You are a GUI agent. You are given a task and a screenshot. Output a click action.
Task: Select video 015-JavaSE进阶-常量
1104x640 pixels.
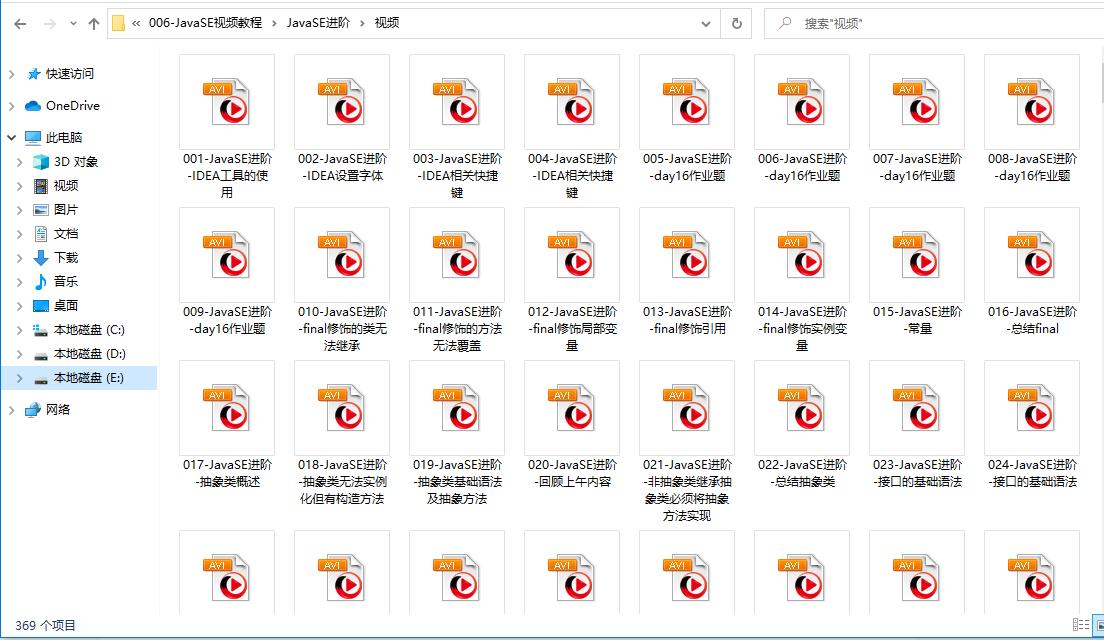click(917, 272)
